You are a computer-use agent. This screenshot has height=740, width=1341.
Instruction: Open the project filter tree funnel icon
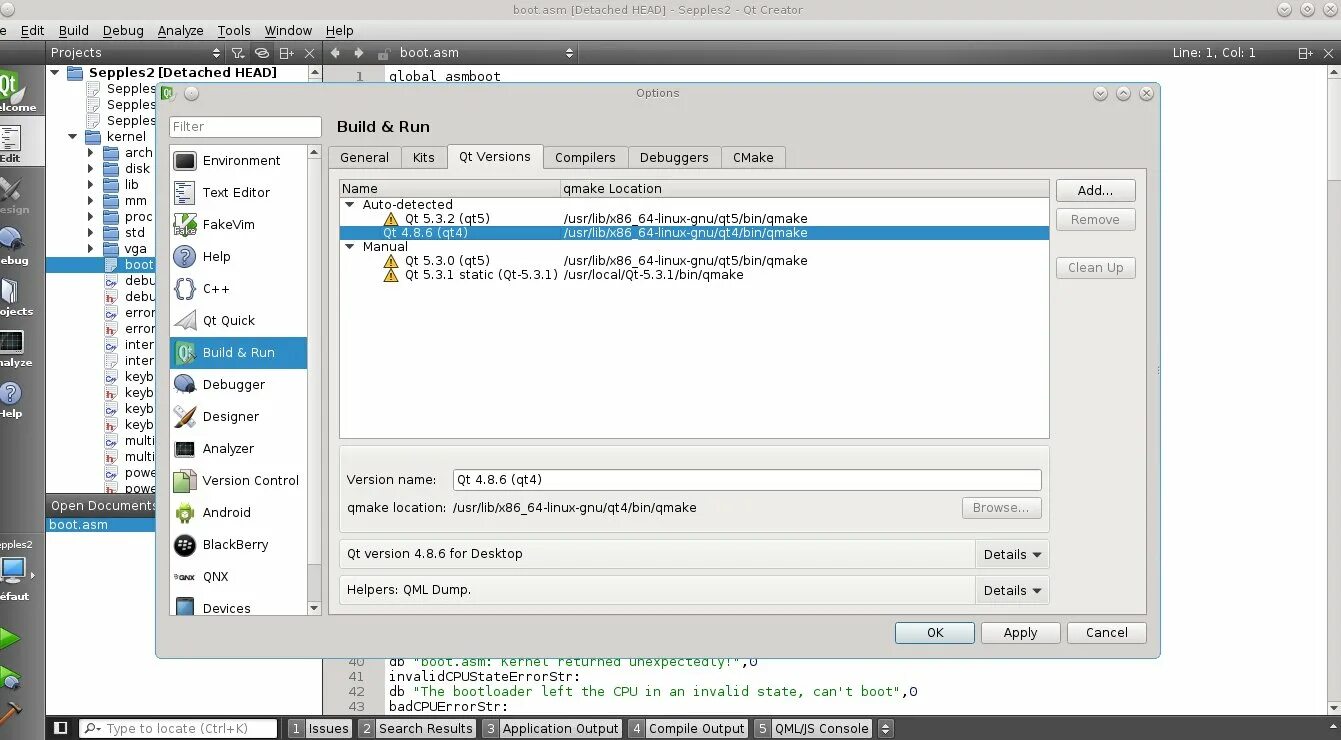(x=238, y=53)
